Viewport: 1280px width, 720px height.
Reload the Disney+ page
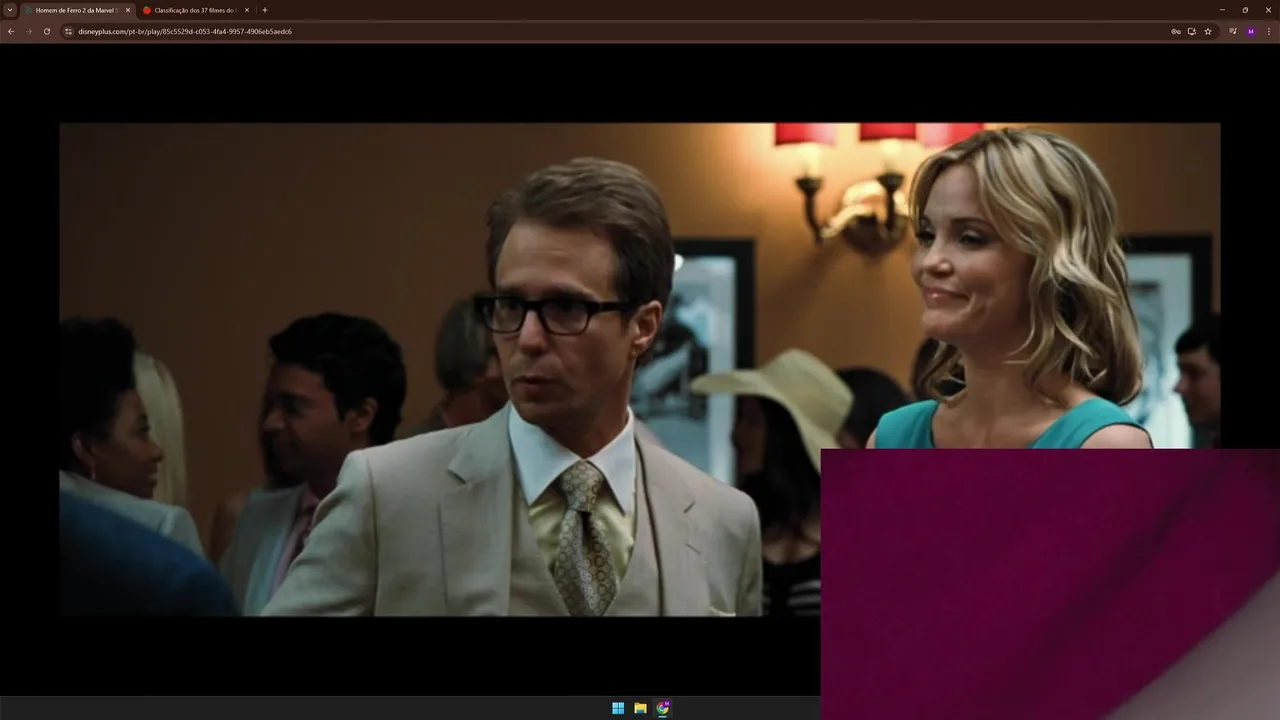[47, 31]
